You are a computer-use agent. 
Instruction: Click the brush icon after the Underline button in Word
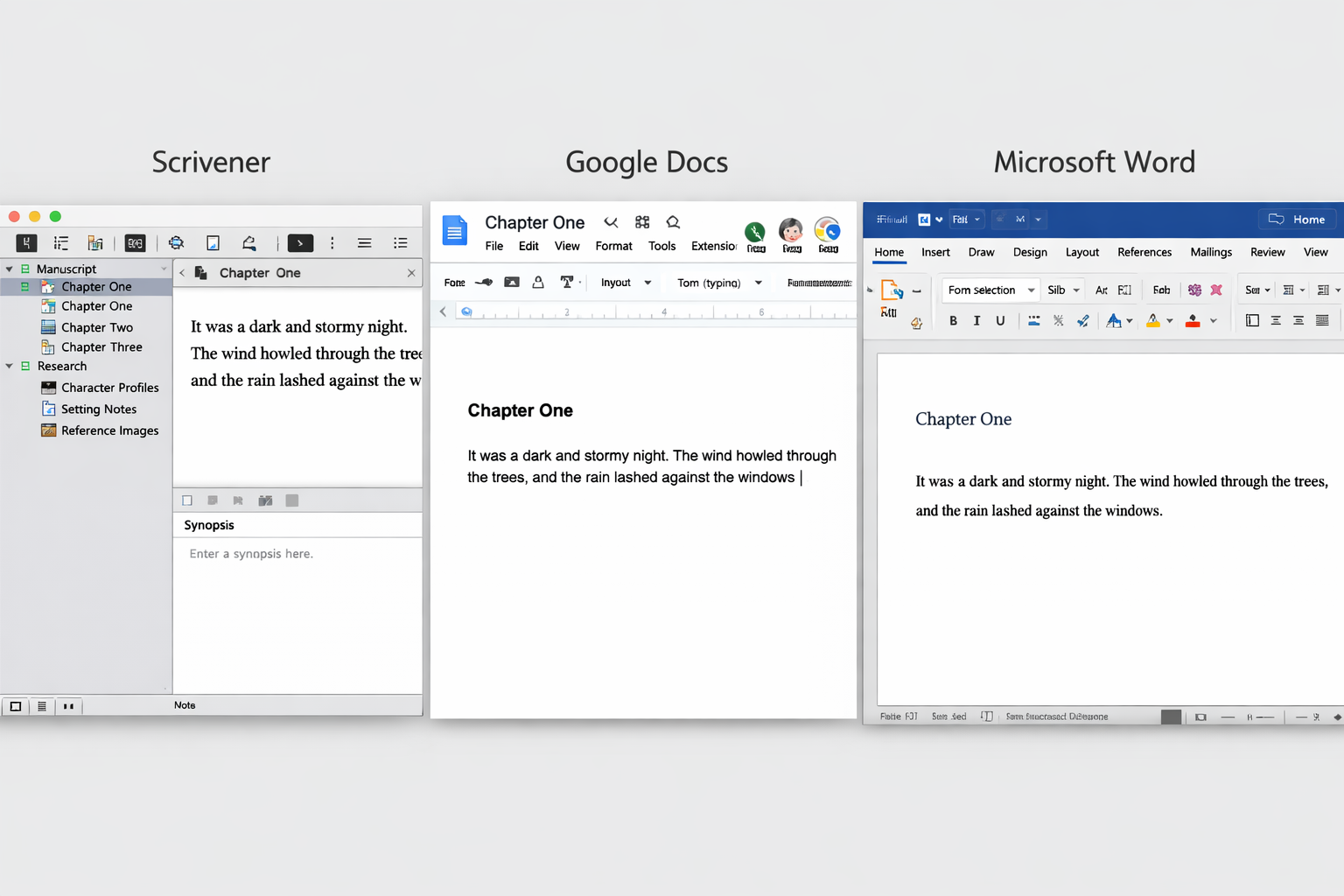(x=1083, y=321)
